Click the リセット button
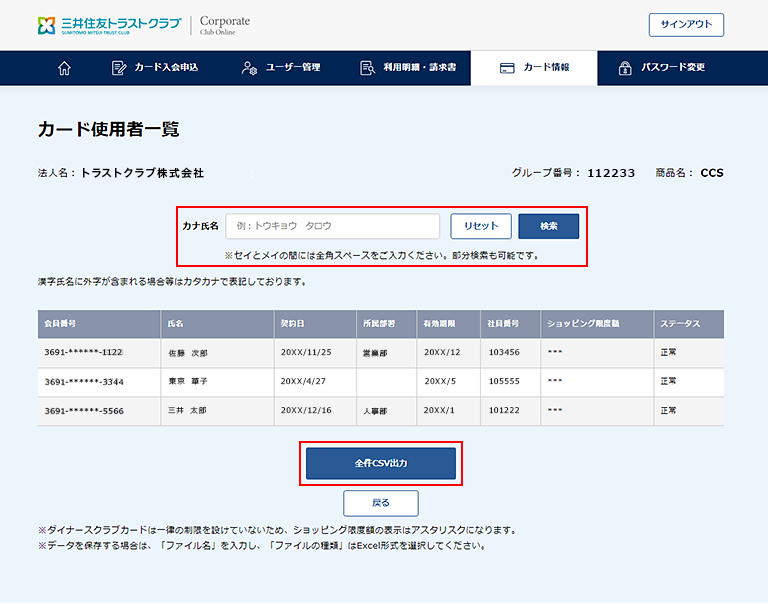Image resolution: width=768 pixels, height=604 pixels. (481, 226)
